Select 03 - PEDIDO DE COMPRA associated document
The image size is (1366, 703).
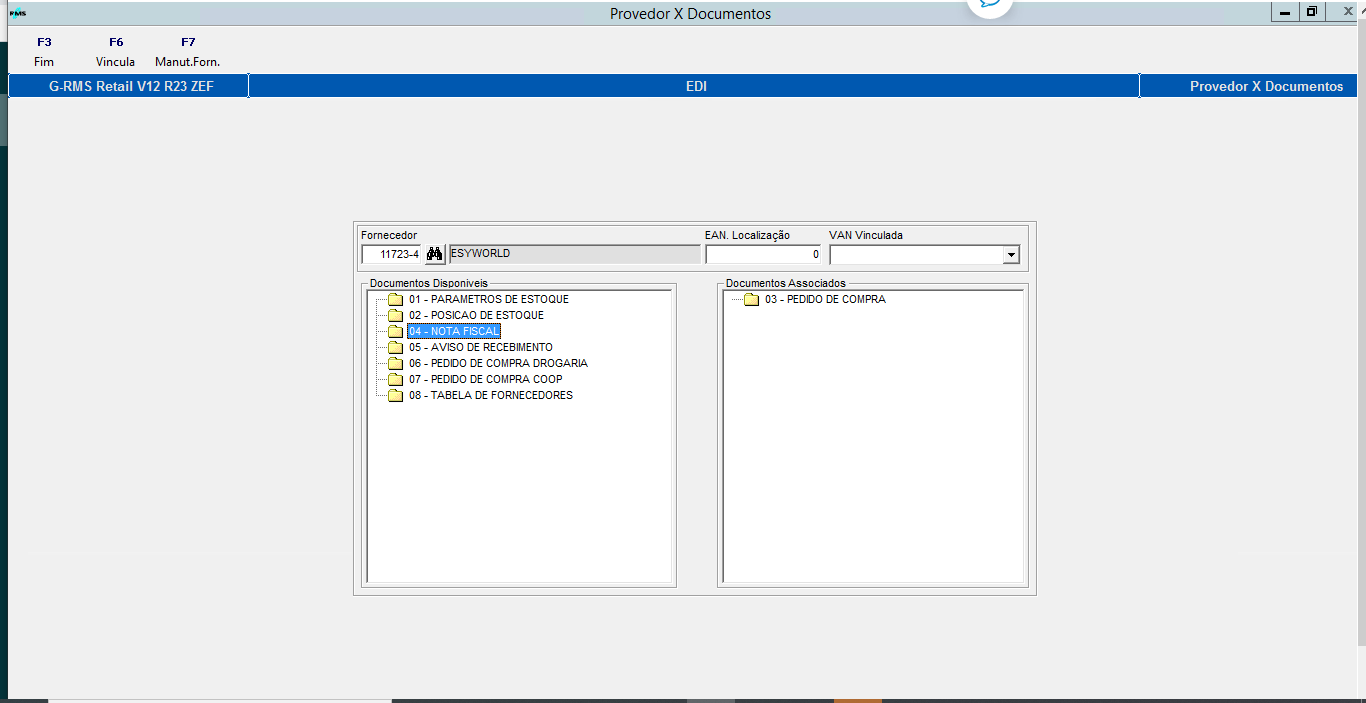[825, 299]
